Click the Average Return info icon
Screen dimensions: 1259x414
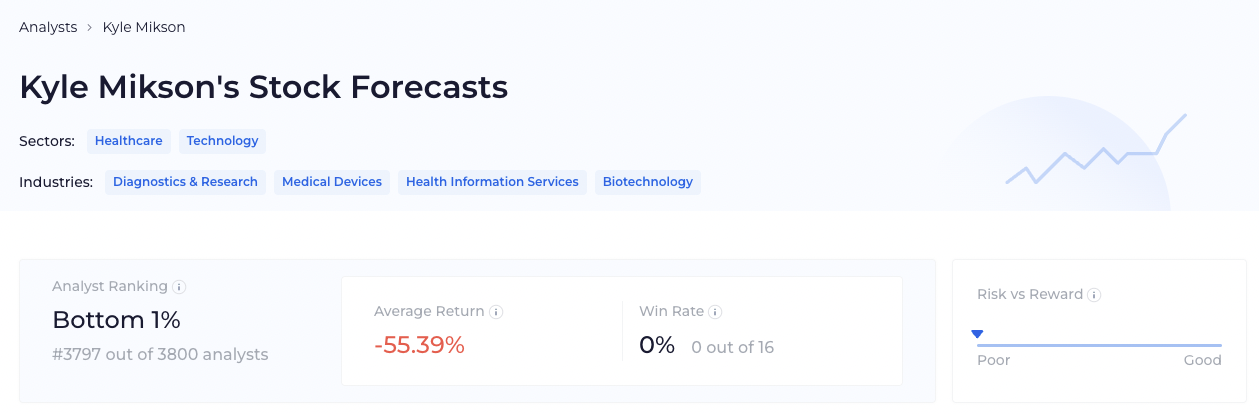pyautogui.click(x=497, y=312)
